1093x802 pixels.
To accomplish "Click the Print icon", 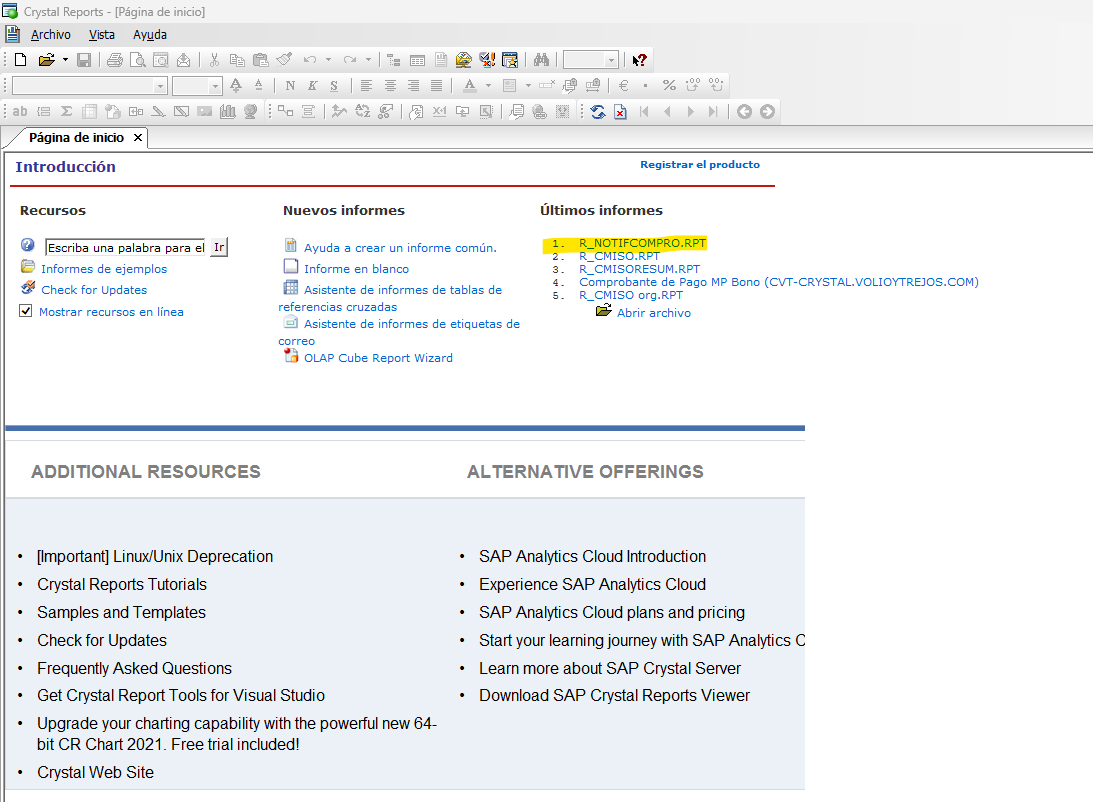I will 115,60.
